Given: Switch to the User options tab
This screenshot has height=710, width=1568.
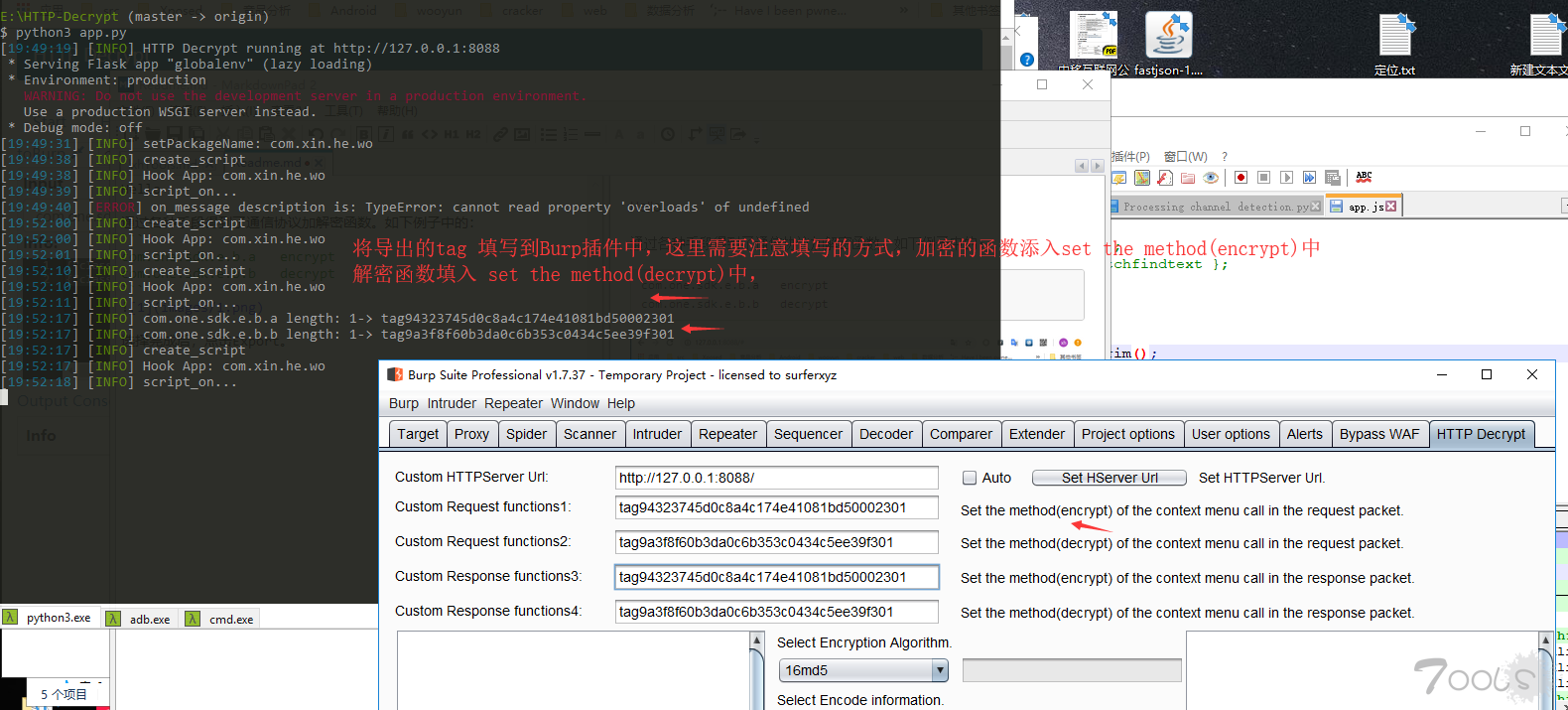Looking at the screenshot, I should point(1231,434).
